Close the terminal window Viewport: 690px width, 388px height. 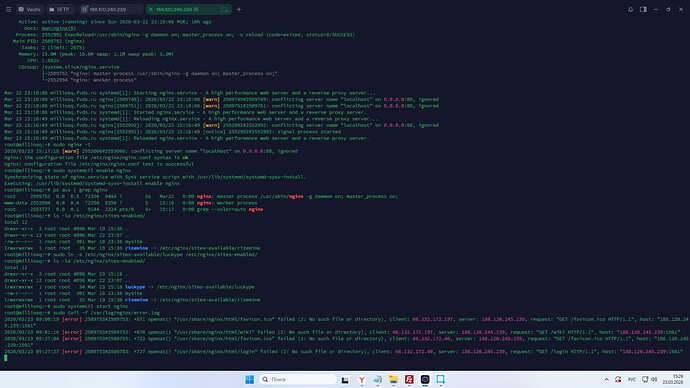[681, 9]
